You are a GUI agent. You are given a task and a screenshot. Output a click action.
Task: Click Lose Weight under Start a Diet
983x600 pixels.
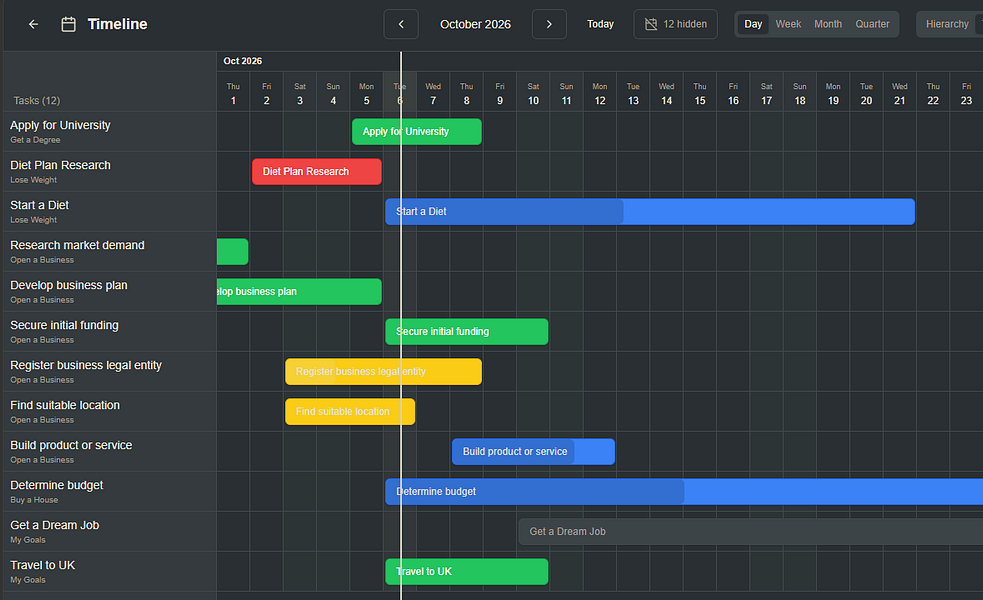point(33,220)
